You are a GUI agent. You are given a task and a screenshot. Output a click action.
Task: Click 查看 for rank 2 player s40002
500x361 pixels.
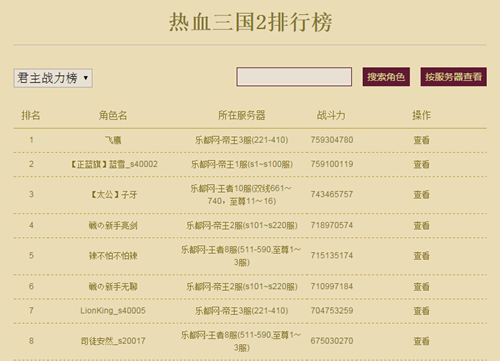click(421, 164)
